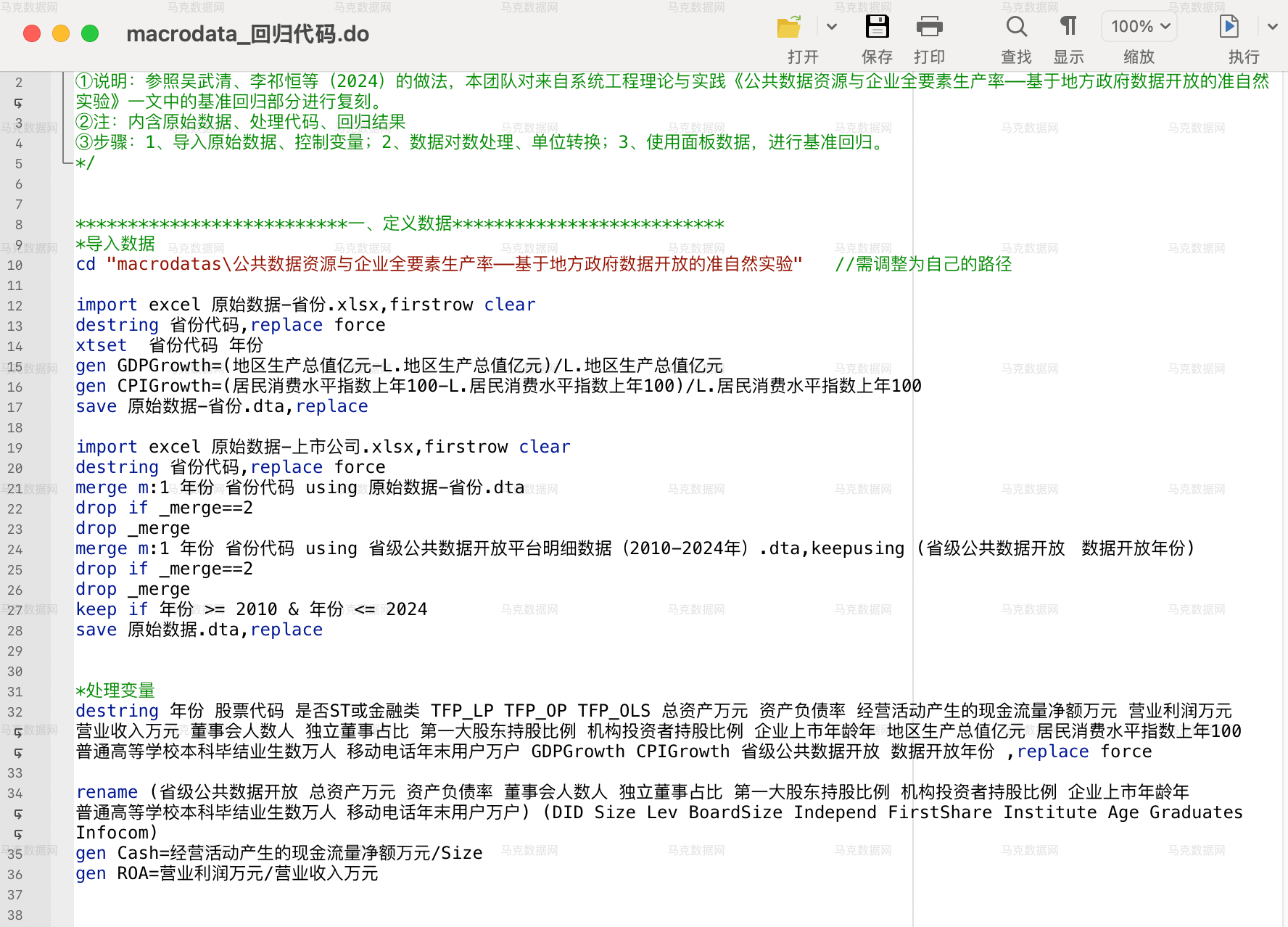Click the window title macrodata_回归代码.do
The image size is (1288, 927).
(247, 34)
